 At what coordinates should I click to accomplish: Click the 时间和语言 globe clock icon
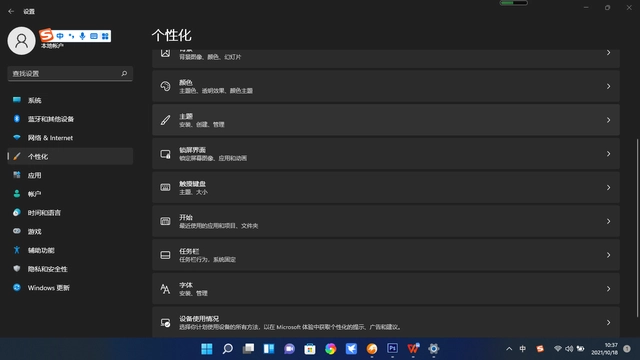[x=17, y=212]
